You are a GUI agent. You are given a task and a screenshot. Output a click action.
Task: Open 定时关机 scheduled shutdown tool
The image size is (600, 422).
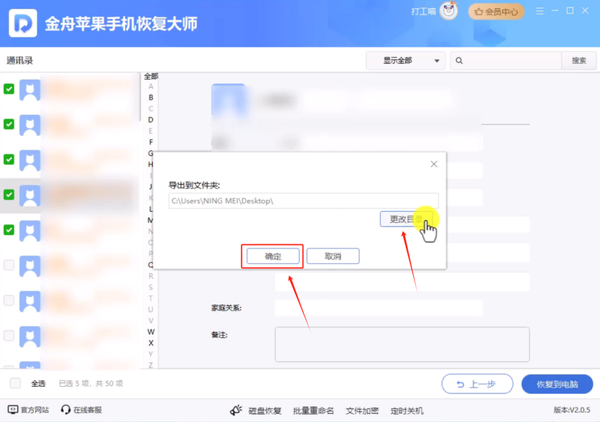tap(407, 411)
